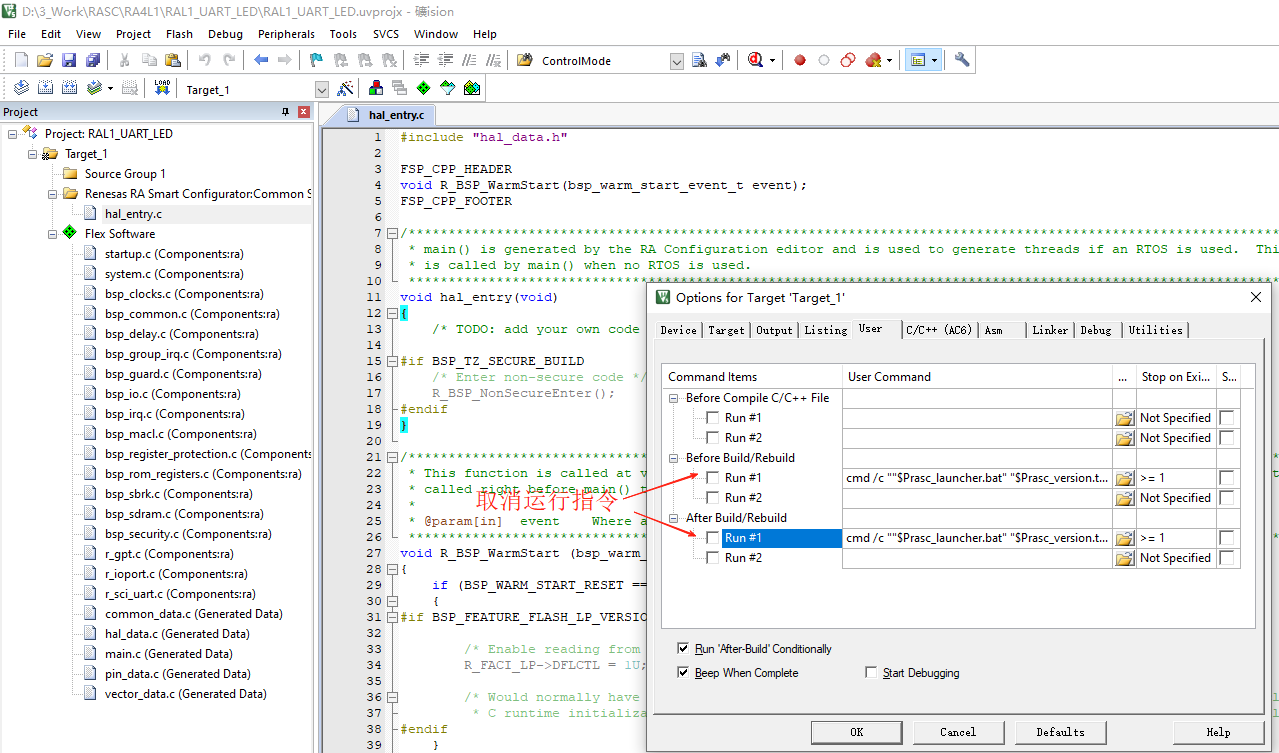Image resolution: width=1279 pixels, height=753 pixels.
Task: Open Manage Project Items icon with colored blocks
Action: 376,88
